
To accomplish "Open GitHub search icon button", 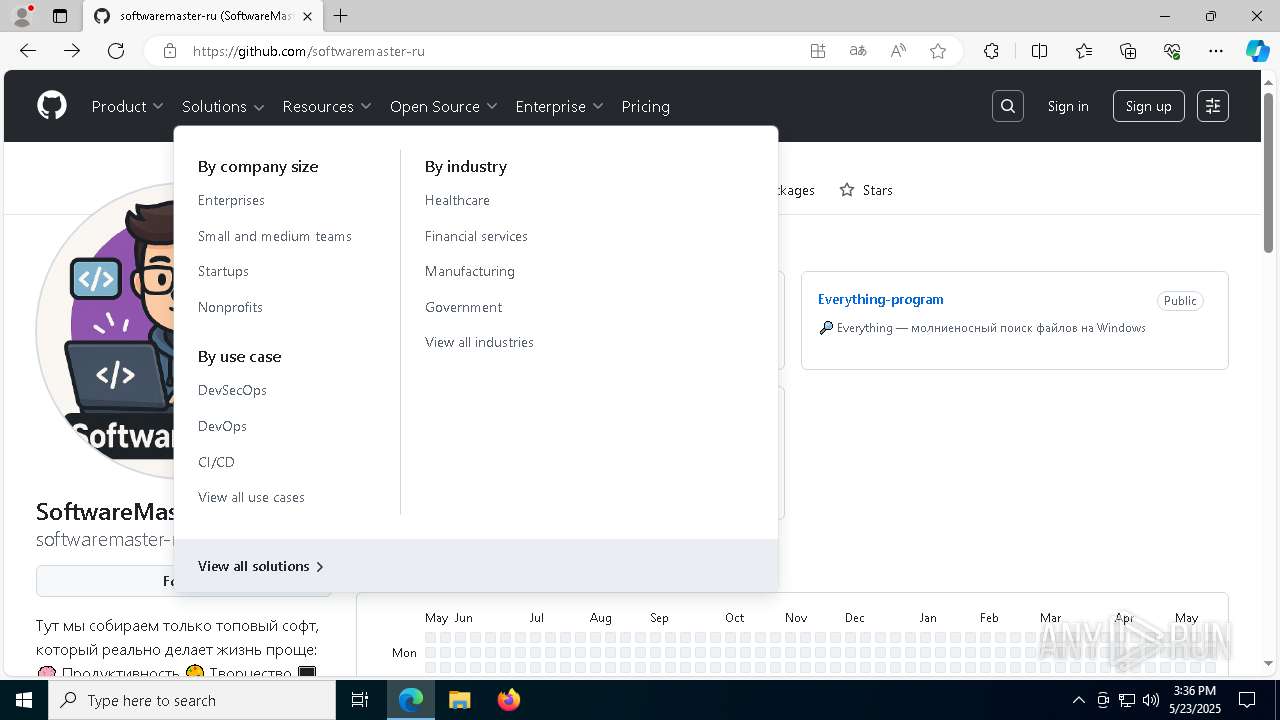I will [x=1008, y=106].
